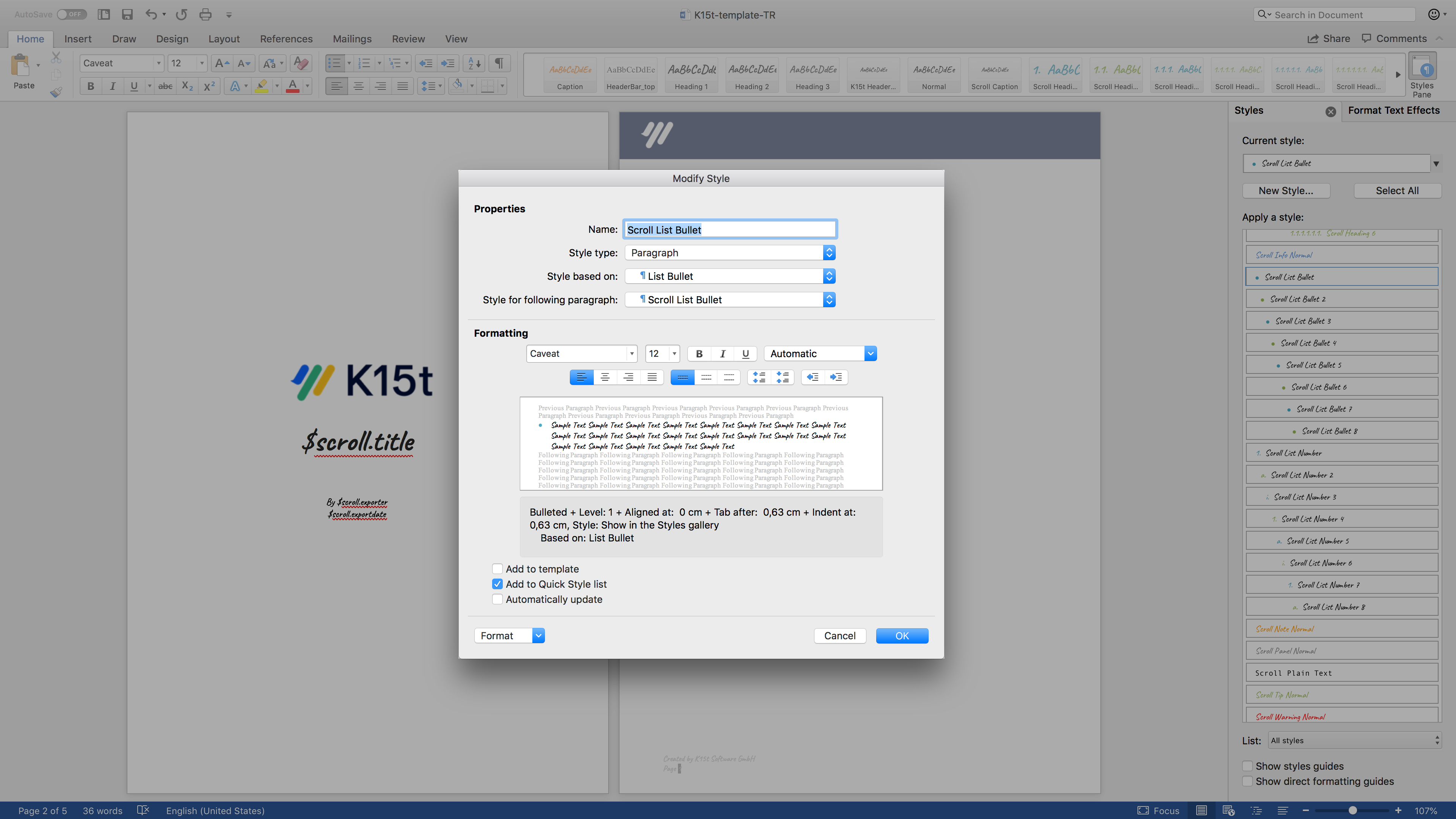Image resolution: width=1456 pixels, height=819 pixels.
Task: Click the OK button
Action: pyautogui.click(x=902, y=636)
